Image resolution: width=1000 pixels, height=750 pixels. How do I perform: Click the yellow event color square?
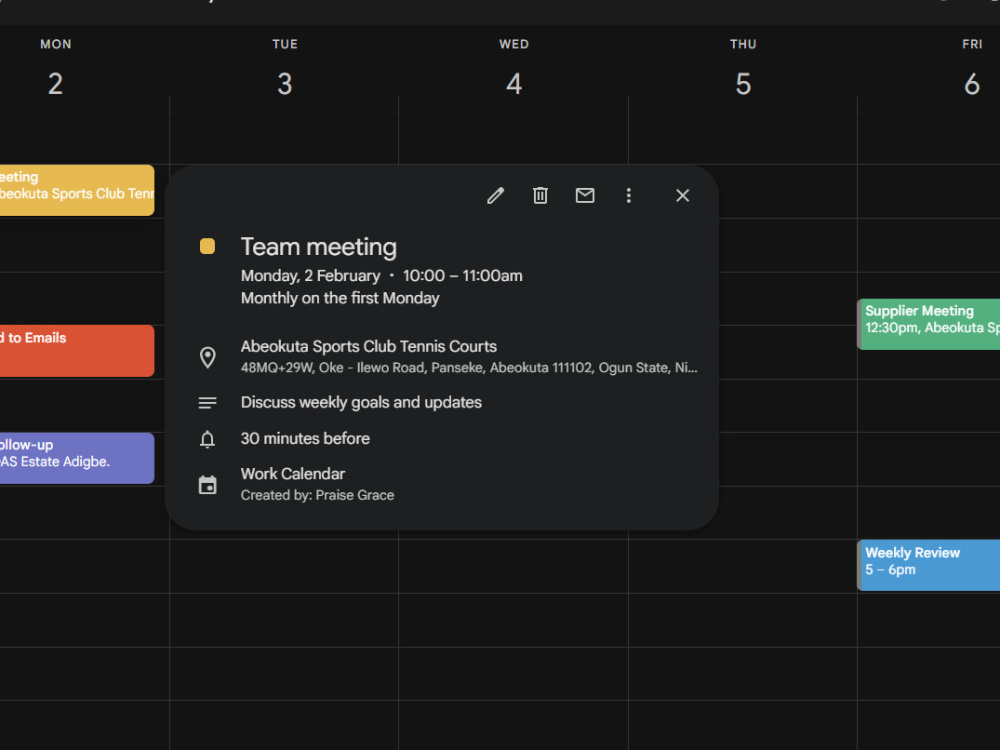tap(207, 246)
